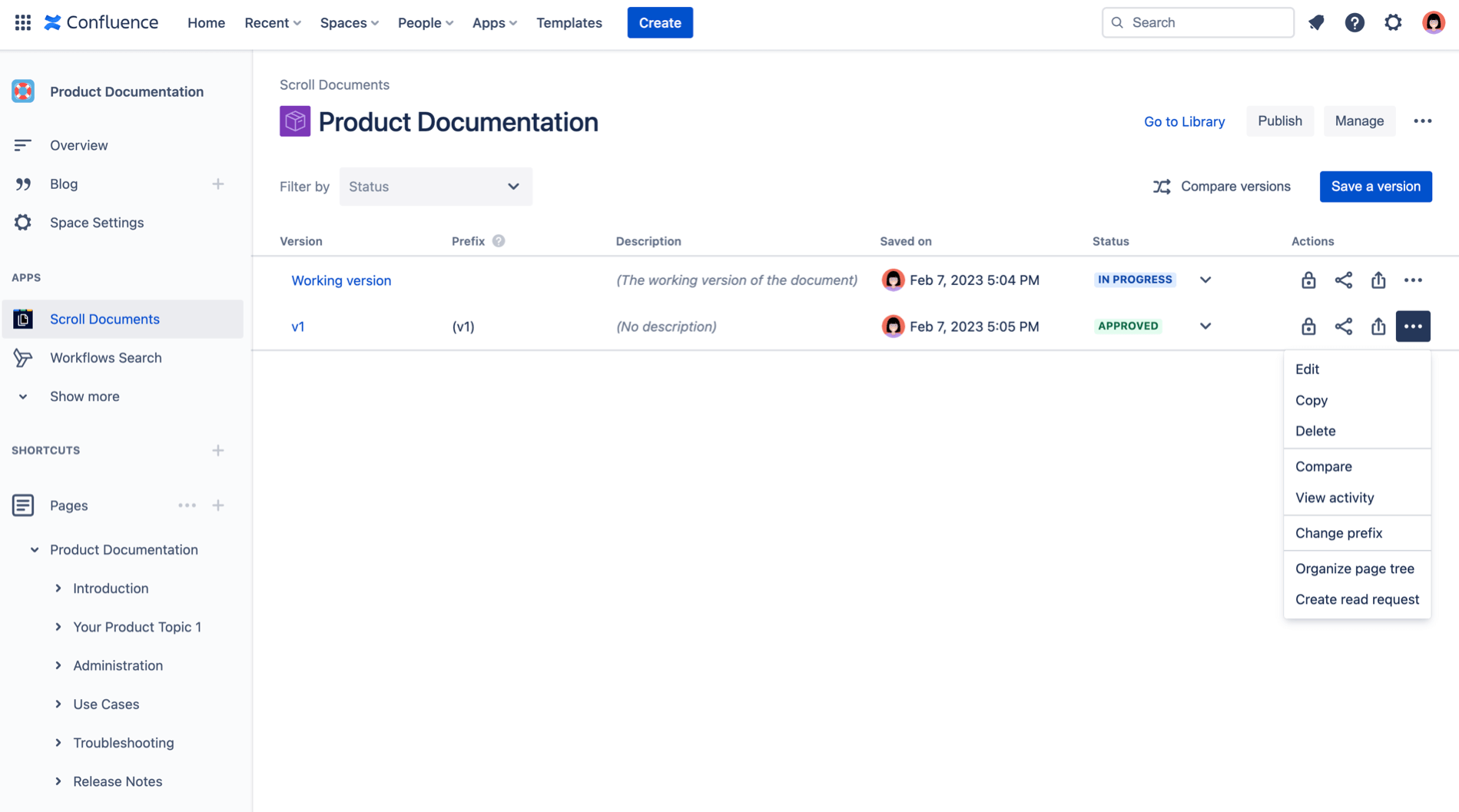Open status dropdown for APPROVED v1
Screen dimensions: 1459x812
[1205, 326]
